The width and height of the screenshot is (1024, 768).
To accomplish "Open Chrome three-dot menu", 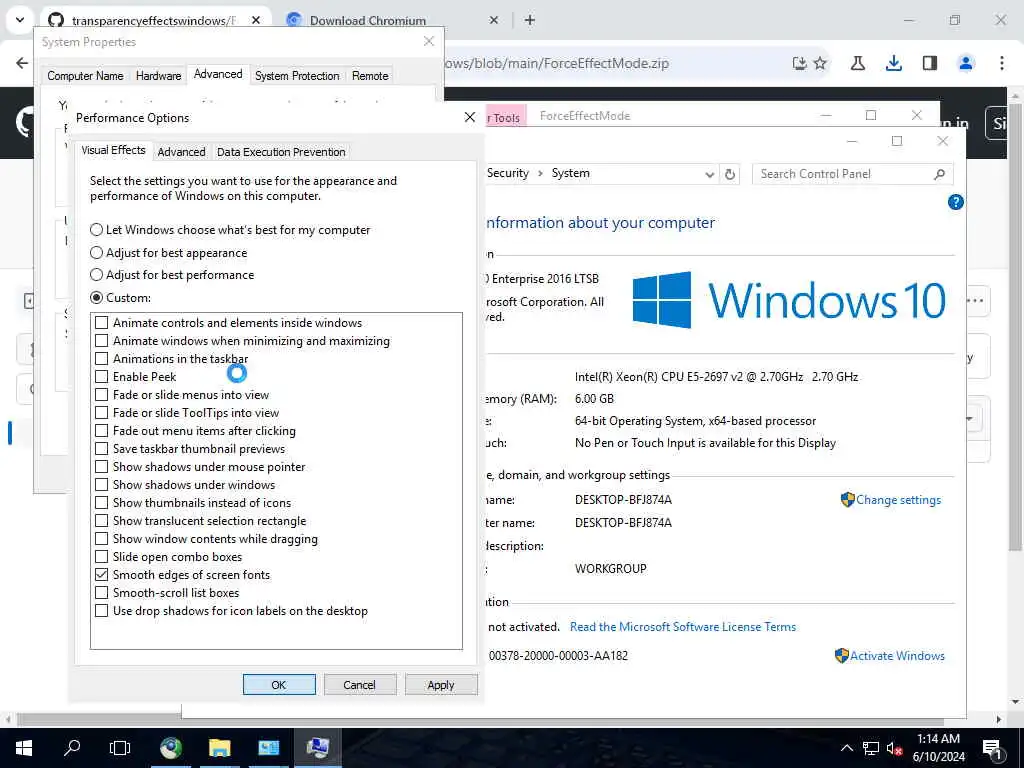I will pos(1001,63).
